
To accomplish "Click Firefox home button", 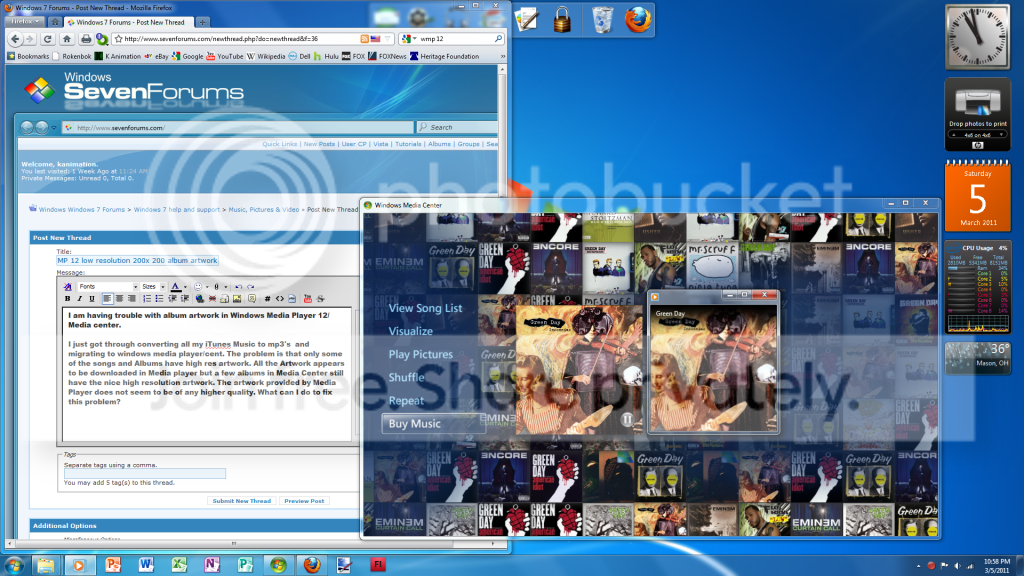I will (x=67, y=39).
